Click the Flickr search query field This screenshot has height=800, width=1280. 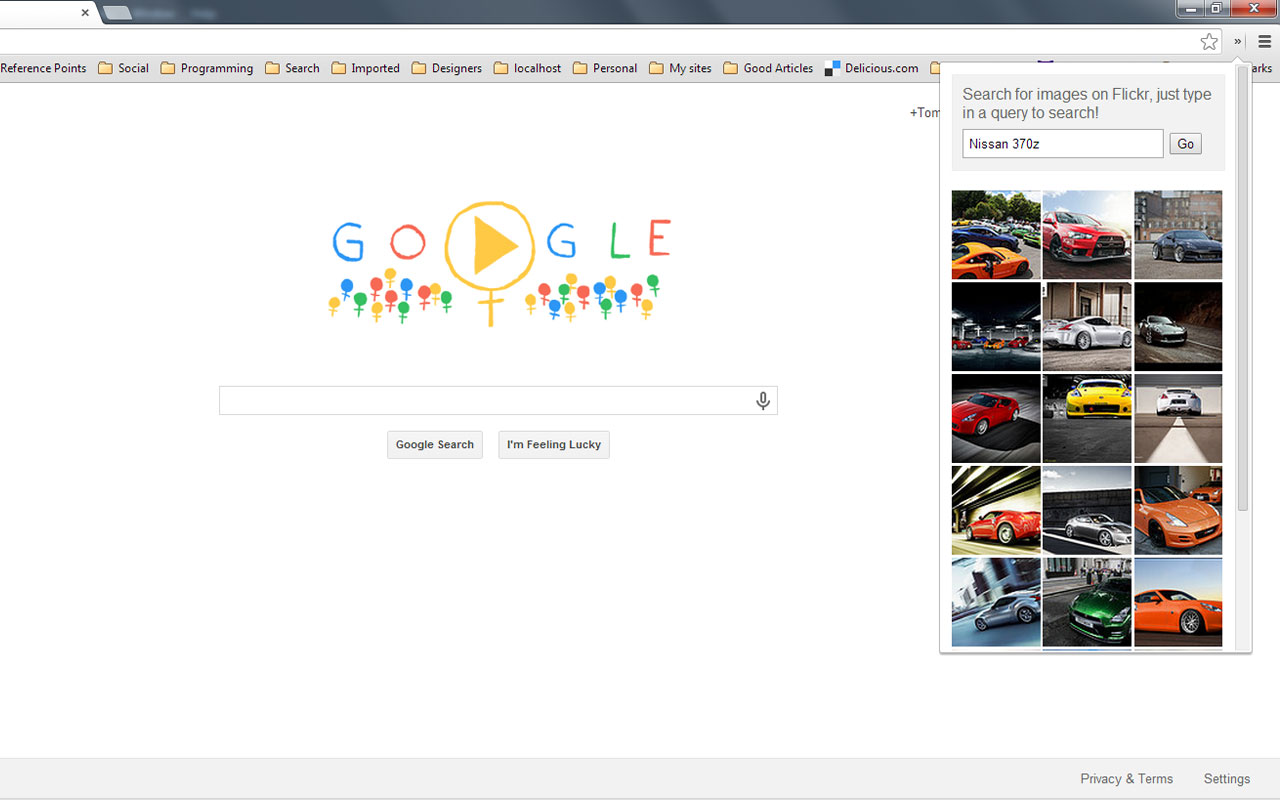pos(1063,144)
